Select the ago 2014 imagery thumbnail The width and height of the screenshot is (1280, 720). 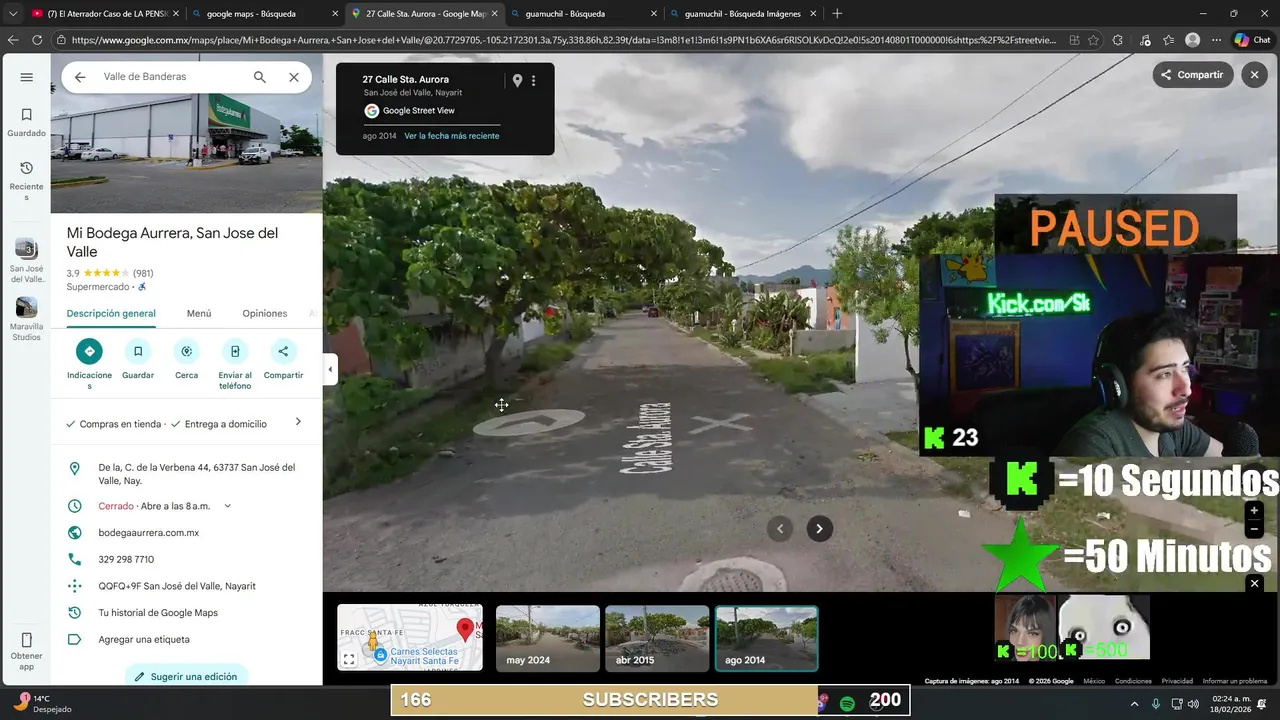click(766, 638)
